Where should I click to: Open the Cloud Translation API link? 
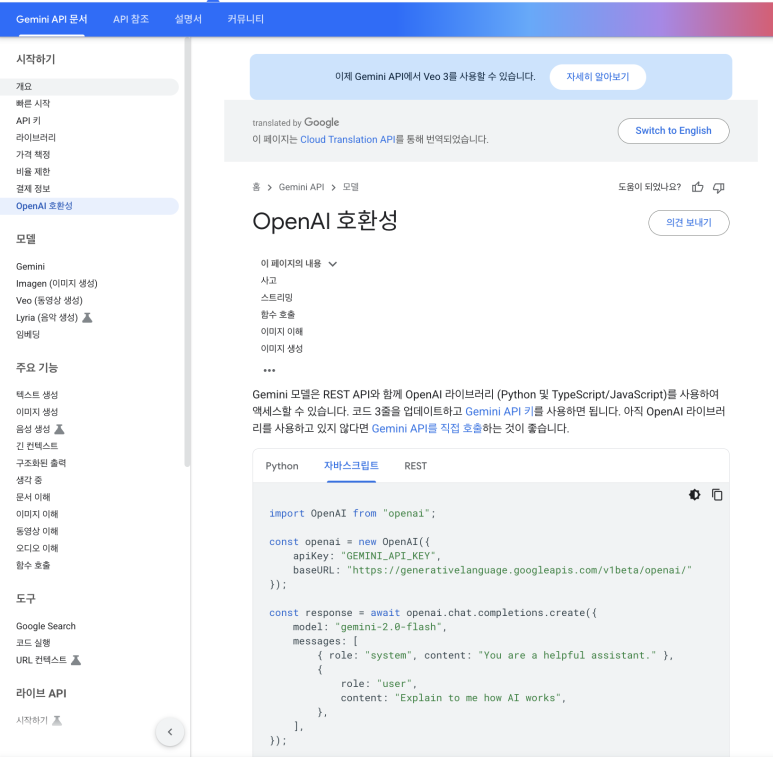[348, 139]
